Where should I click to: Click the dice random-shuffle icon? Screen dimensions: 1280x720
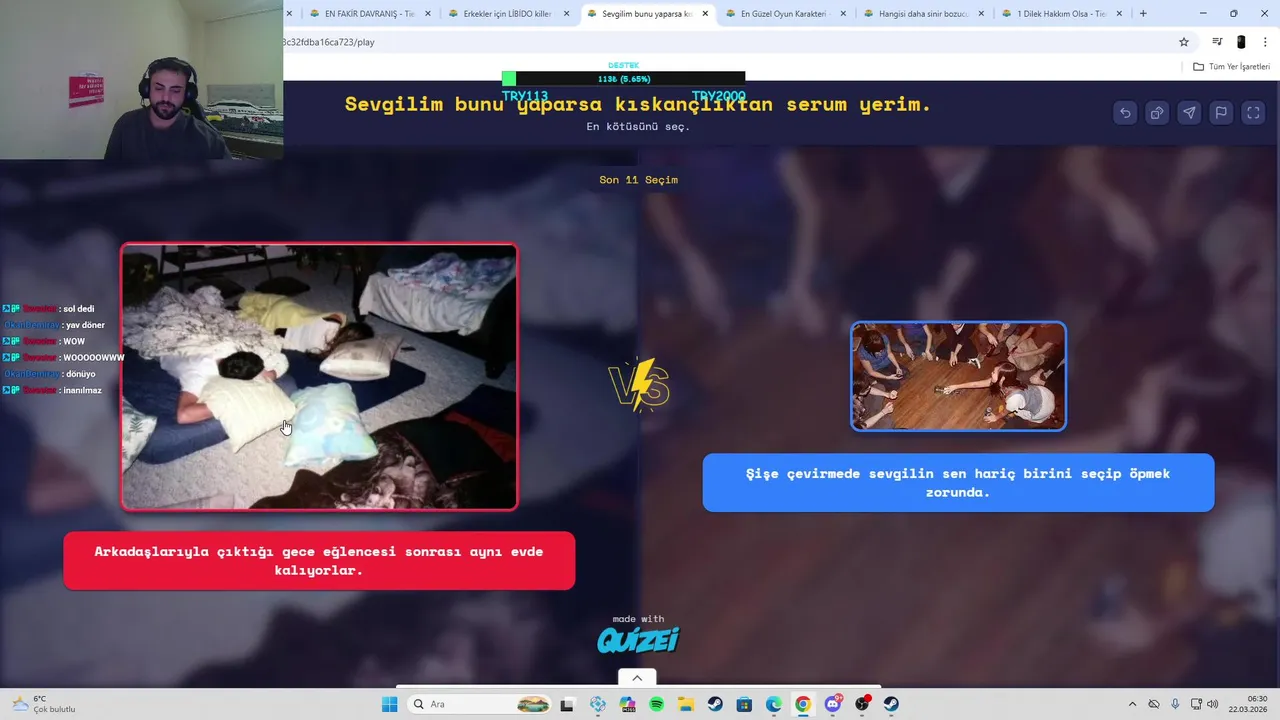point(1157,113)
